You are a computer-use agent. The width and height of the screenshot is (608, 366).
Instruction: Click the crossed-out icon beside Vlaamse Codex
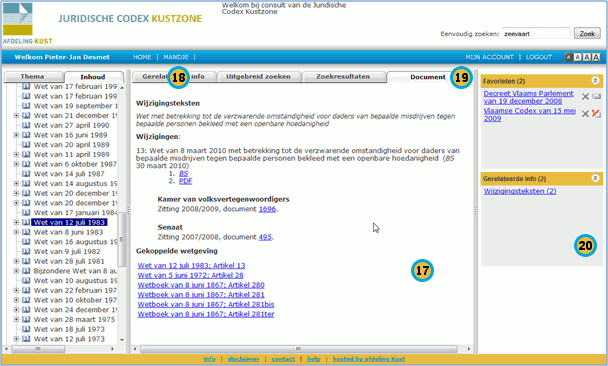pyautogui.click(x=596, y=114)
